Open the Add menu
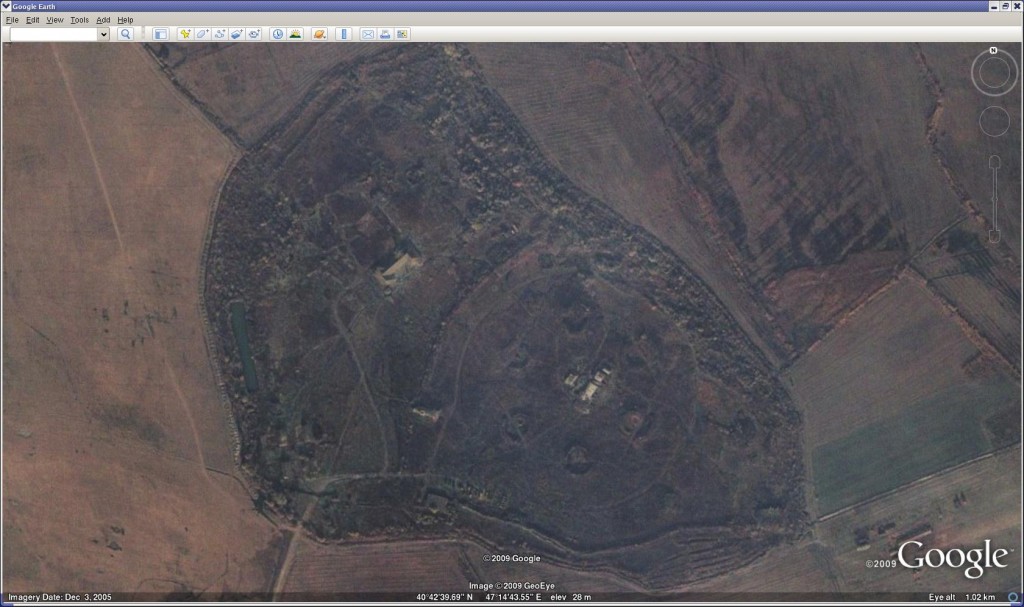The height and width of the screenshot is (607, 1024). pos(103,20)
